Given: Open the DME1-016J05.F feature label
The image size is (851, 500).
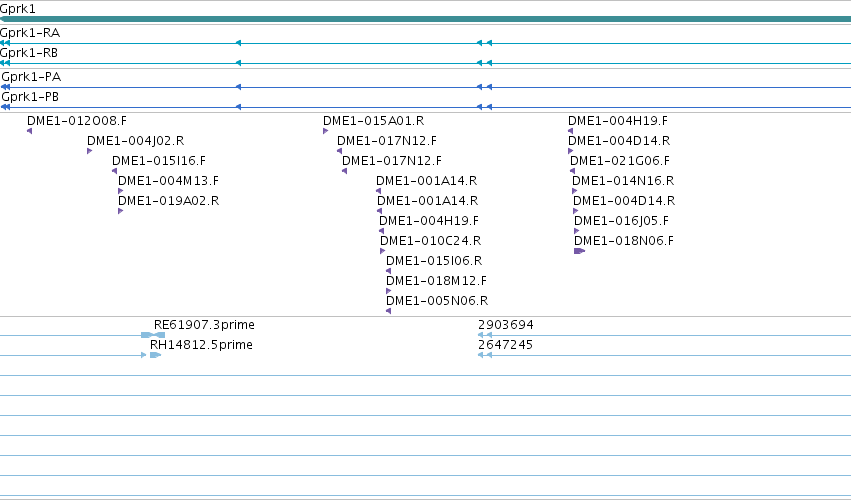Looking at the screenshot, I should point(621,221).
